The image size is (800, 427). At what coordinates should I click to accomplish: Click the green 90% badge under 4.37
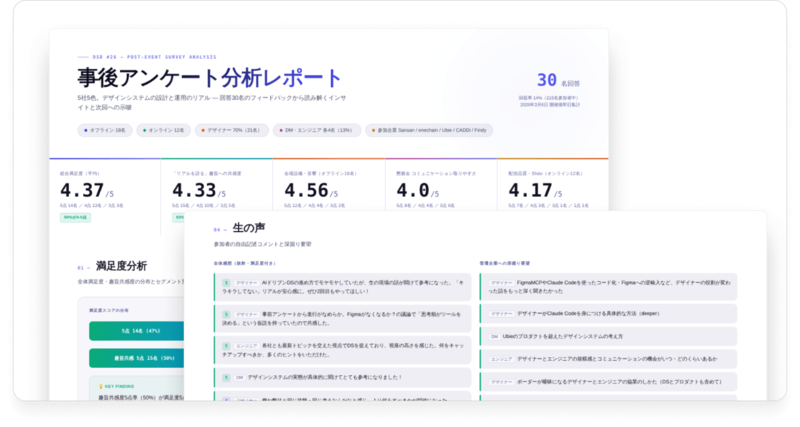[76, 217]
